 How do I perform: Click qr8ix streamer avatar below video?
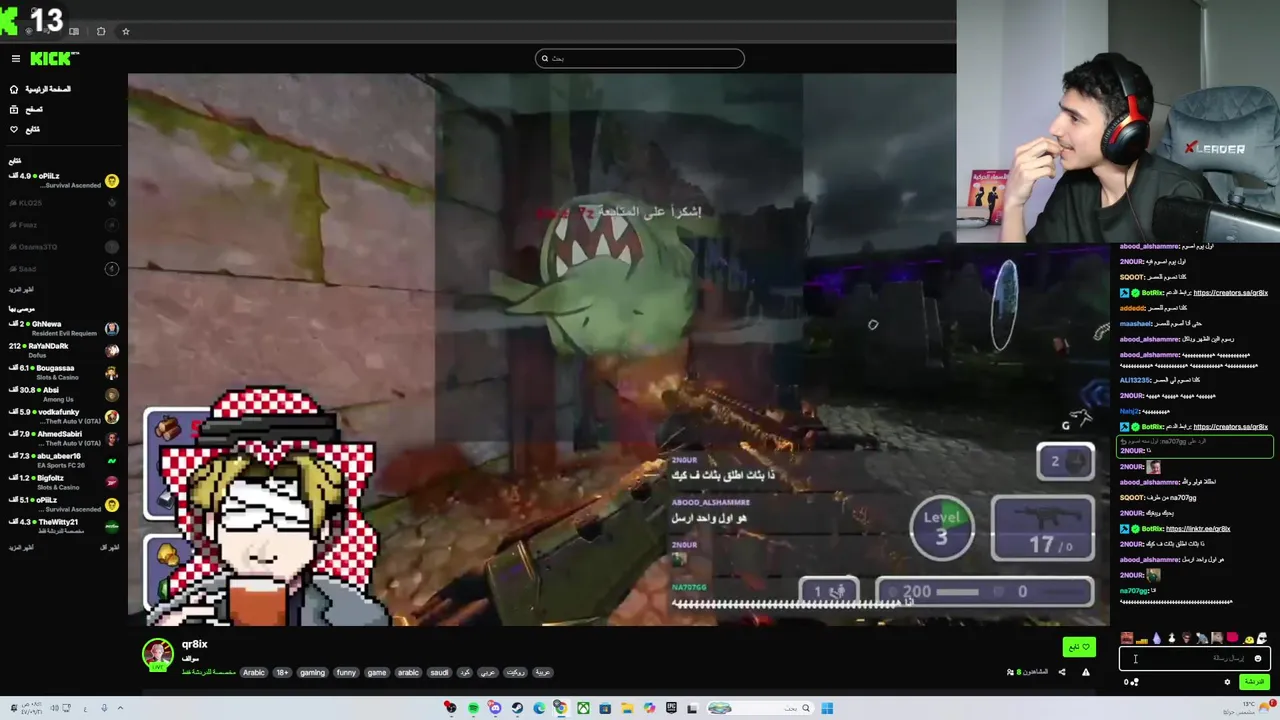coord(158,654)
